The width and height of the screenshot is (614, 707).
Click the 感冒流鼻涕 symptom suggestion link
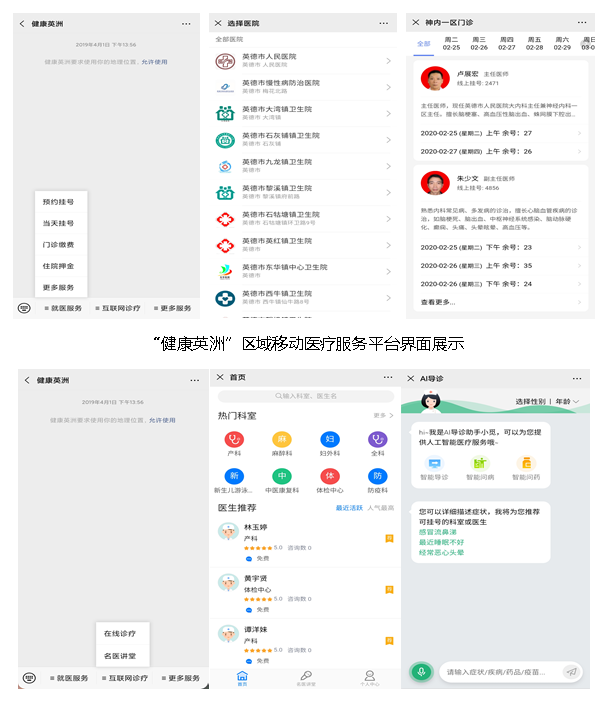(x=439, y=531)
